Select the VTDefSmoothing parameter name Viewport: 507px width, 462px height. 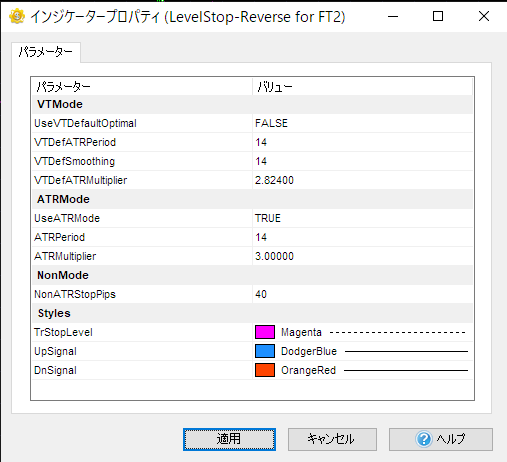click(74, 161)
